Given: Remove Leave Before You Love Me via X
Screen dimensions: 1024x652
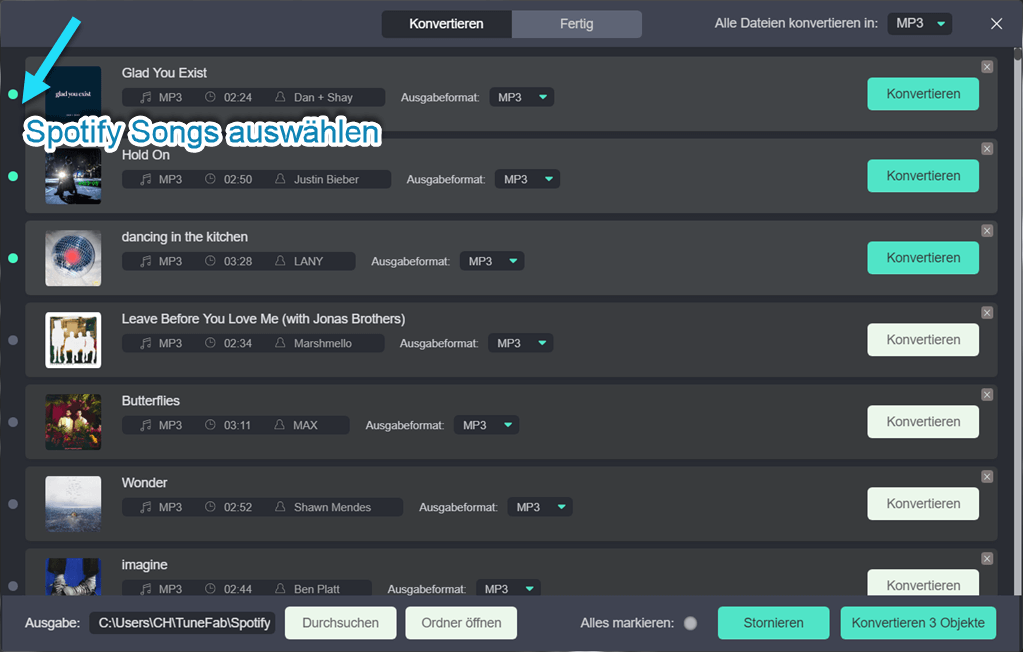Looking at the screenshot, I should (987, 313).
